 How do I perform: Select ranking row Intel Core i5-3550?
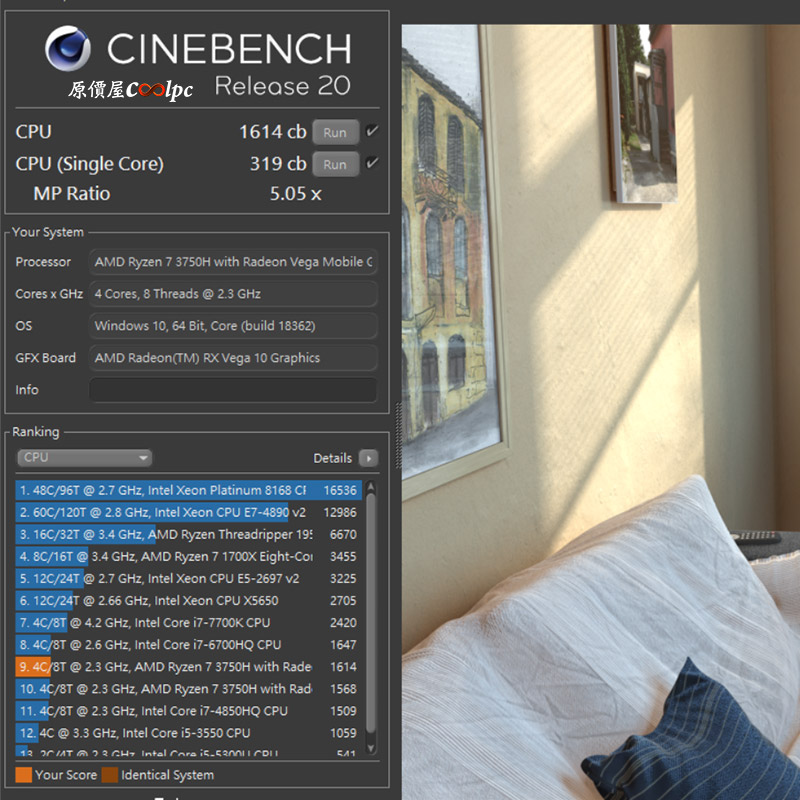point(188,733)
